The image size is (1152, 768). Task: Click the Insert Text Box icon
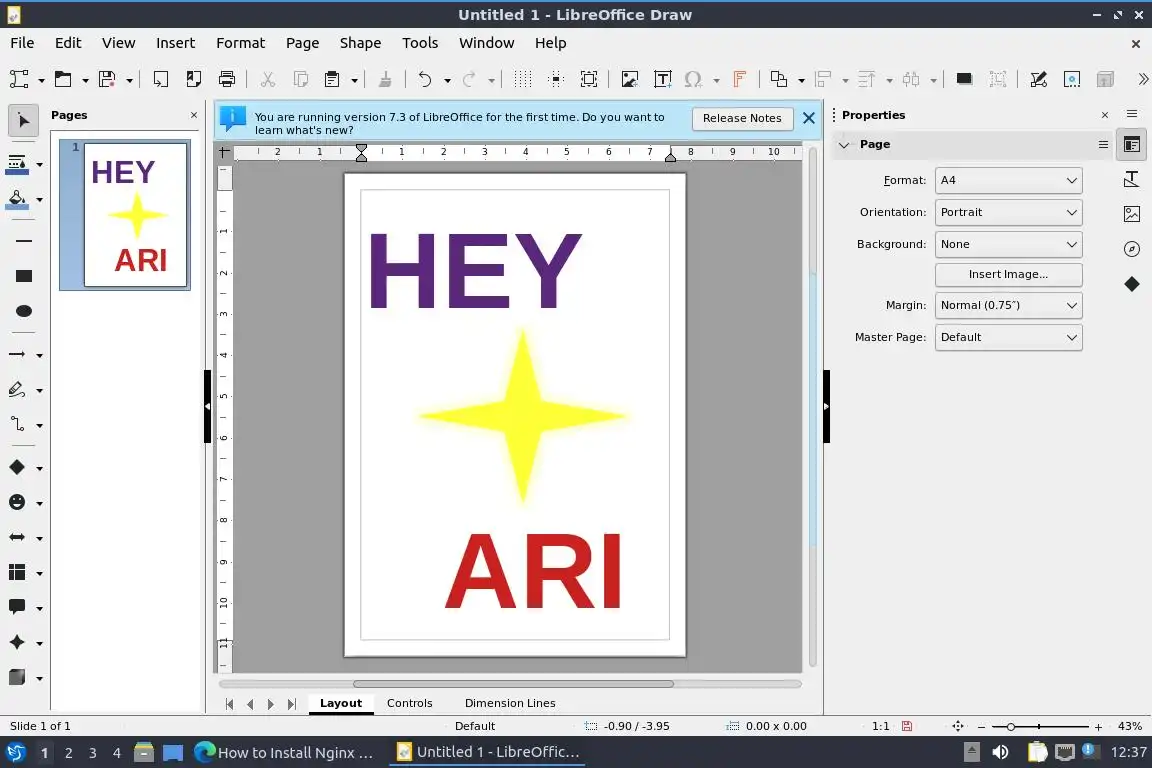pos(662,80)
